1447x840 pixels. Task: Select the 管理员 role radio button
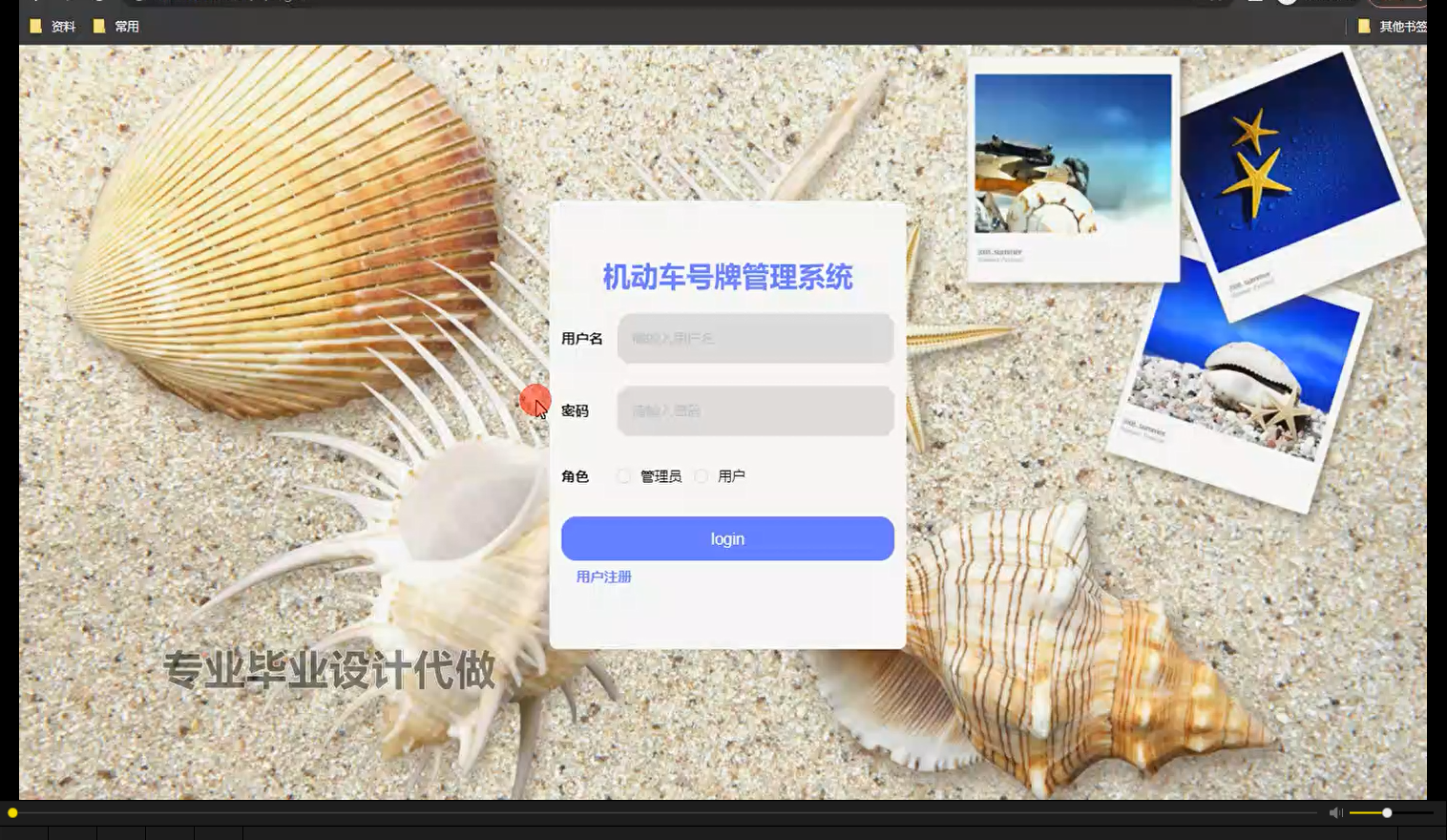click(624, 475)
